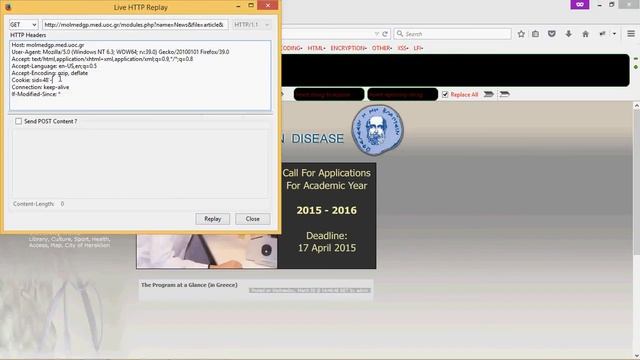The height and width of the screenshot is (360, 640).
Task: Enable the Send POST Content checkbox
Action: point(18,121)
